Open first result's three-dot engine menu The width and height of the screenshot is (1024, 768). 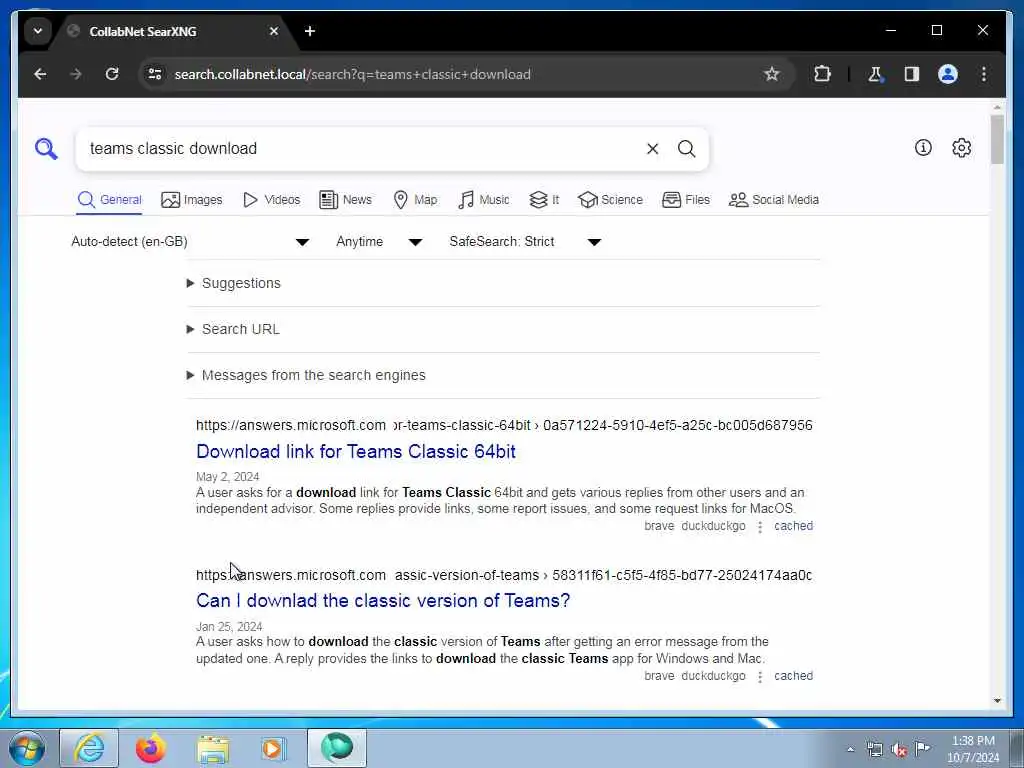[x=760, y=527]
